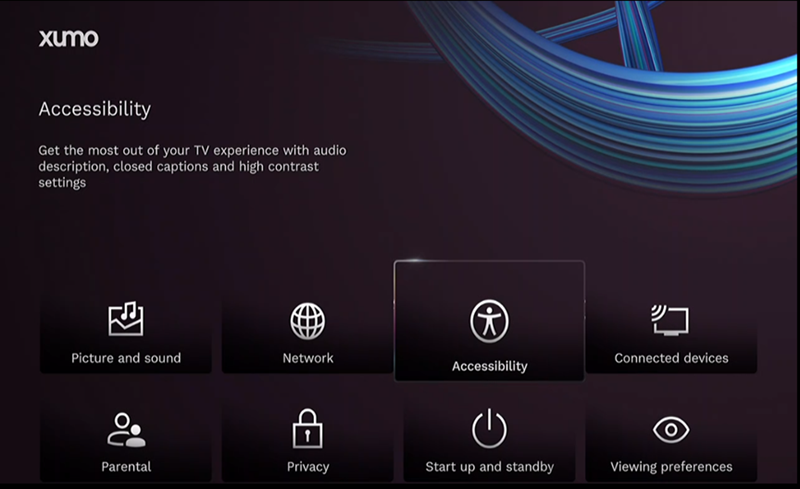800x489 pixels.
Task: Go to the 'Parental' settings label
Action: (x=126, y=467)
